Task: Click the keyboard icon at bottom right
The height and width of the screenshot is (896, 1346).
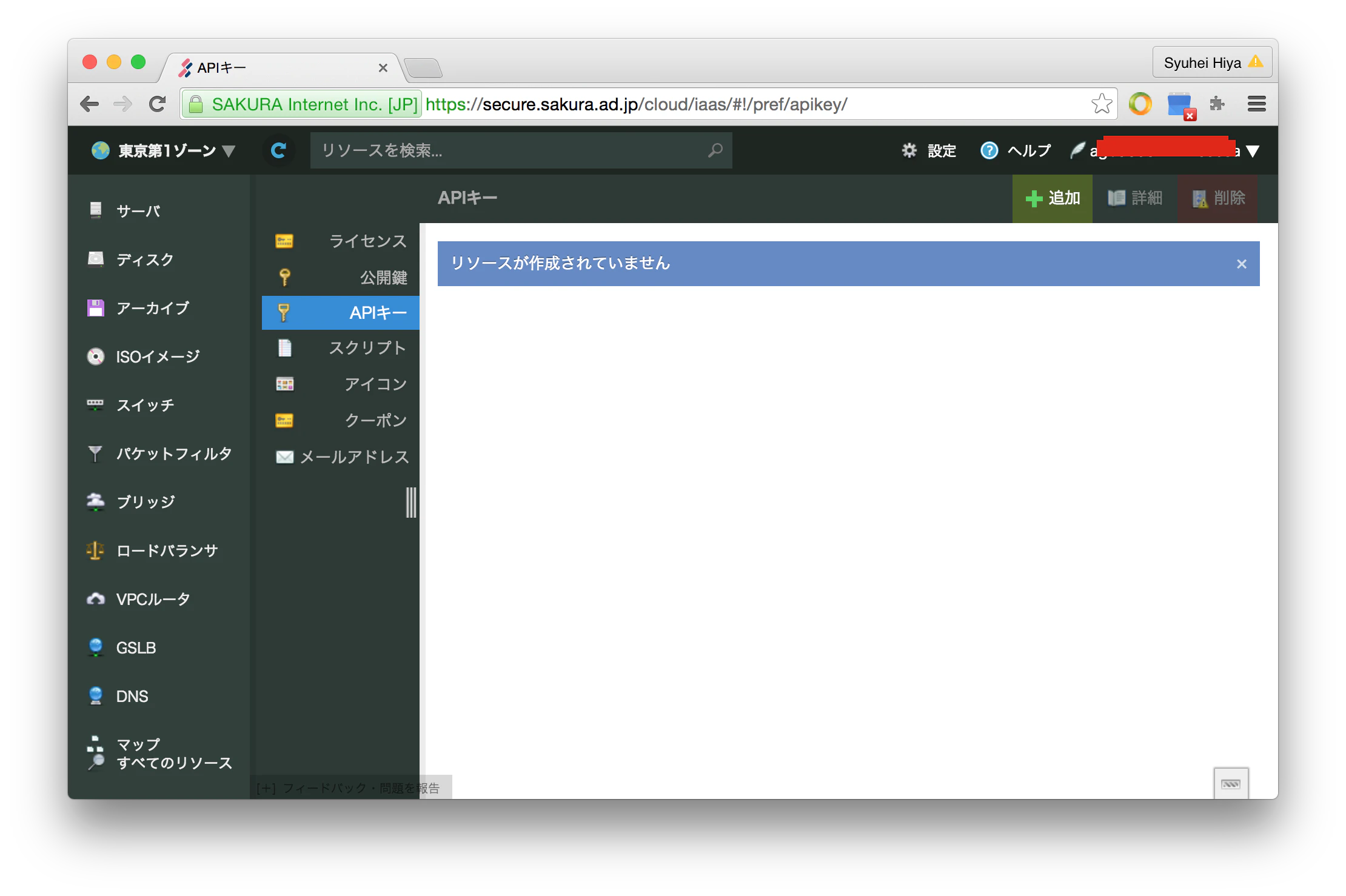Action: click(x=1230, y=784)
